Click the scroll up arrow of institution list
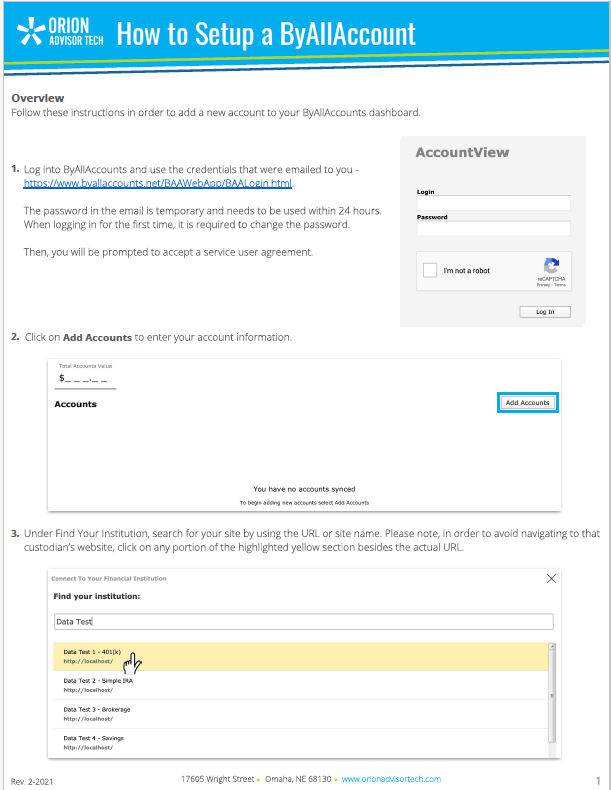Image resolution: width=611 pixels, height=790 pixels. tap(552, 646)
